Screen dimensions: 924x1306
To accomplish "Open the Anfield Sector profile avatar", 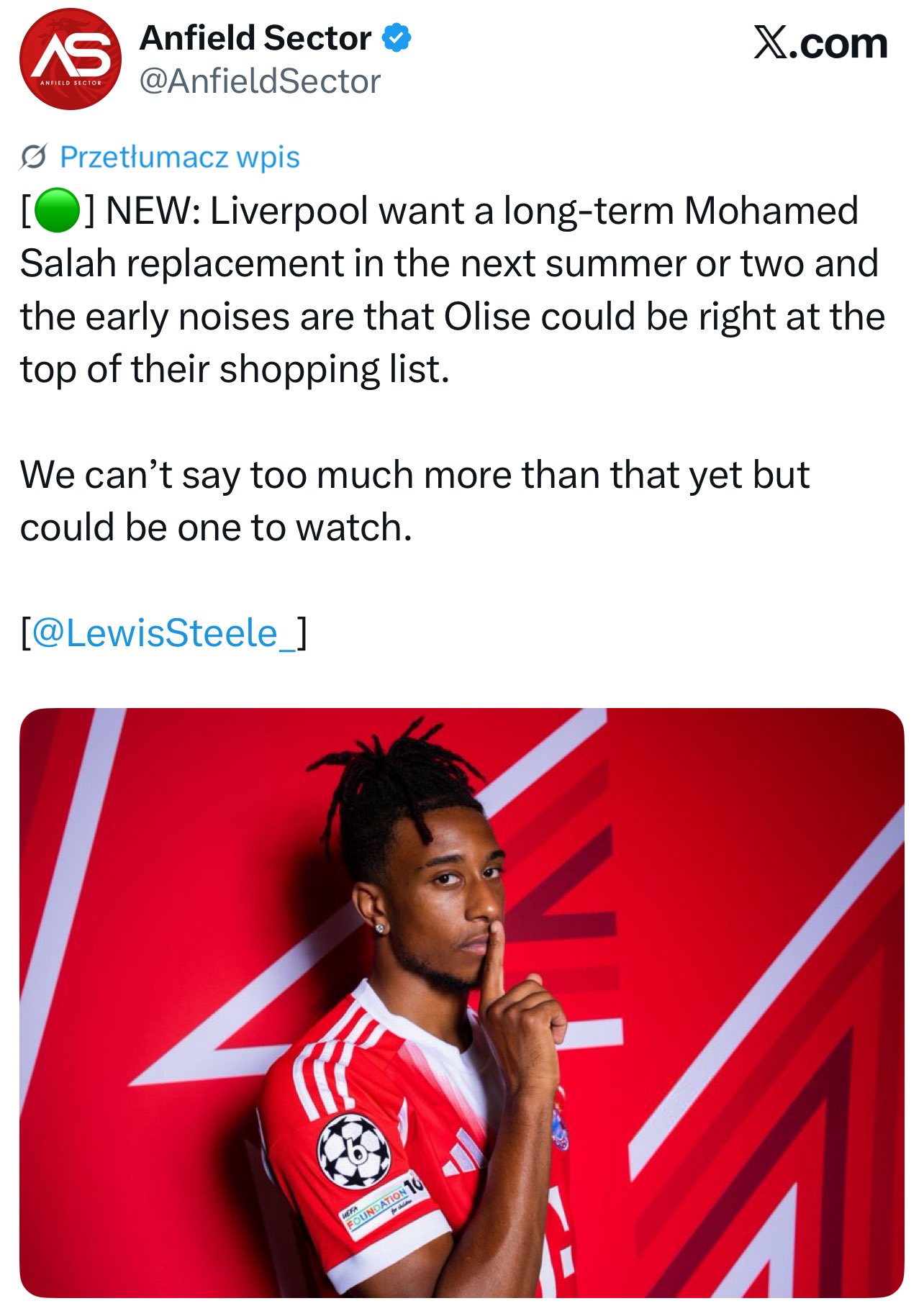I will pos(71,59).
